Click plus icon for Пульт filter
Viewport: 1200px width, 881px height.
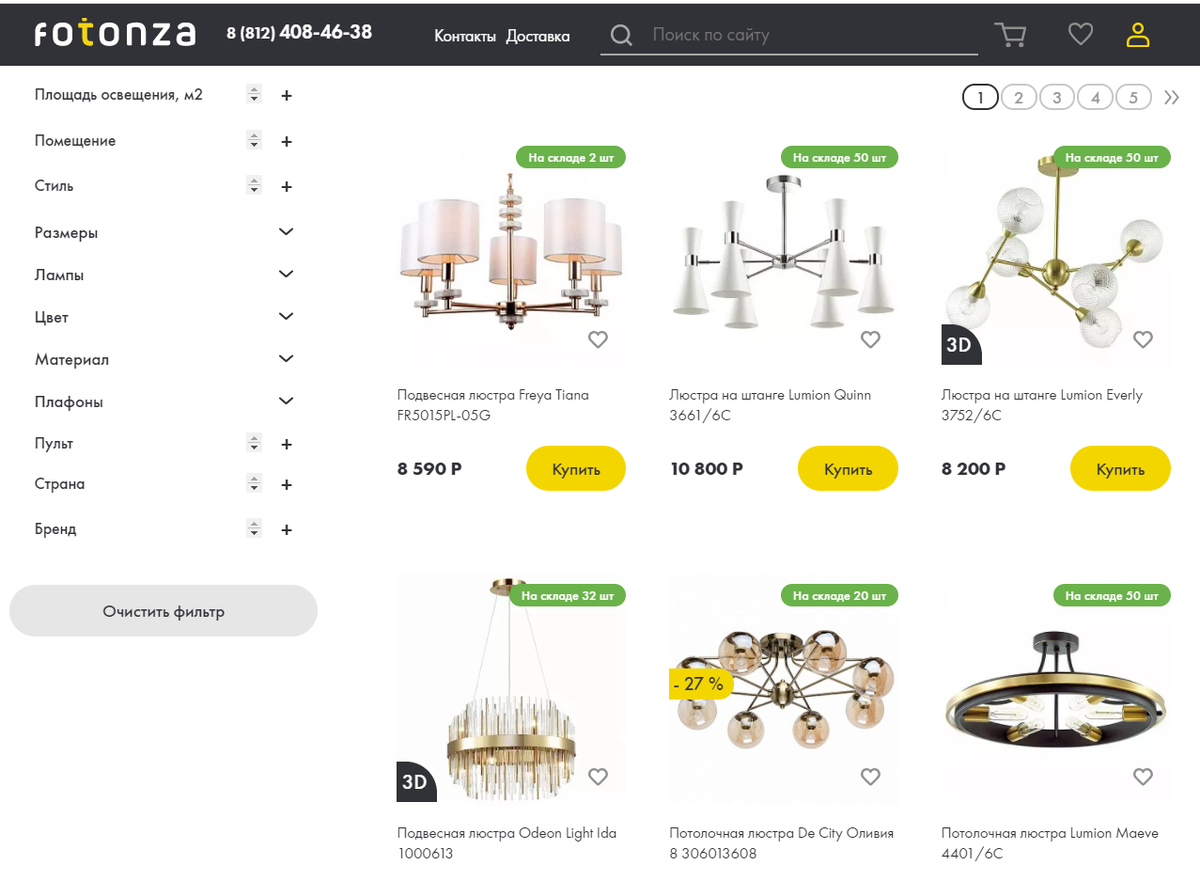[x=286, y=444]
